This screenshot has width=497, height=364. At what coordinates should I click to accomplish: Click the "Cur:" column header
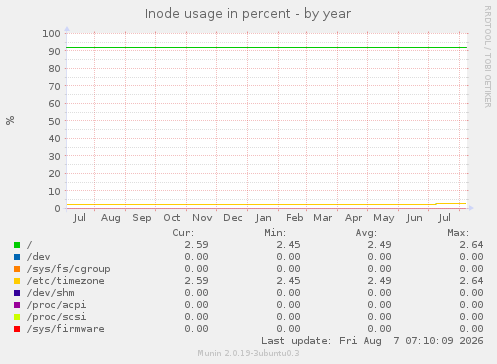click(183, 233)
